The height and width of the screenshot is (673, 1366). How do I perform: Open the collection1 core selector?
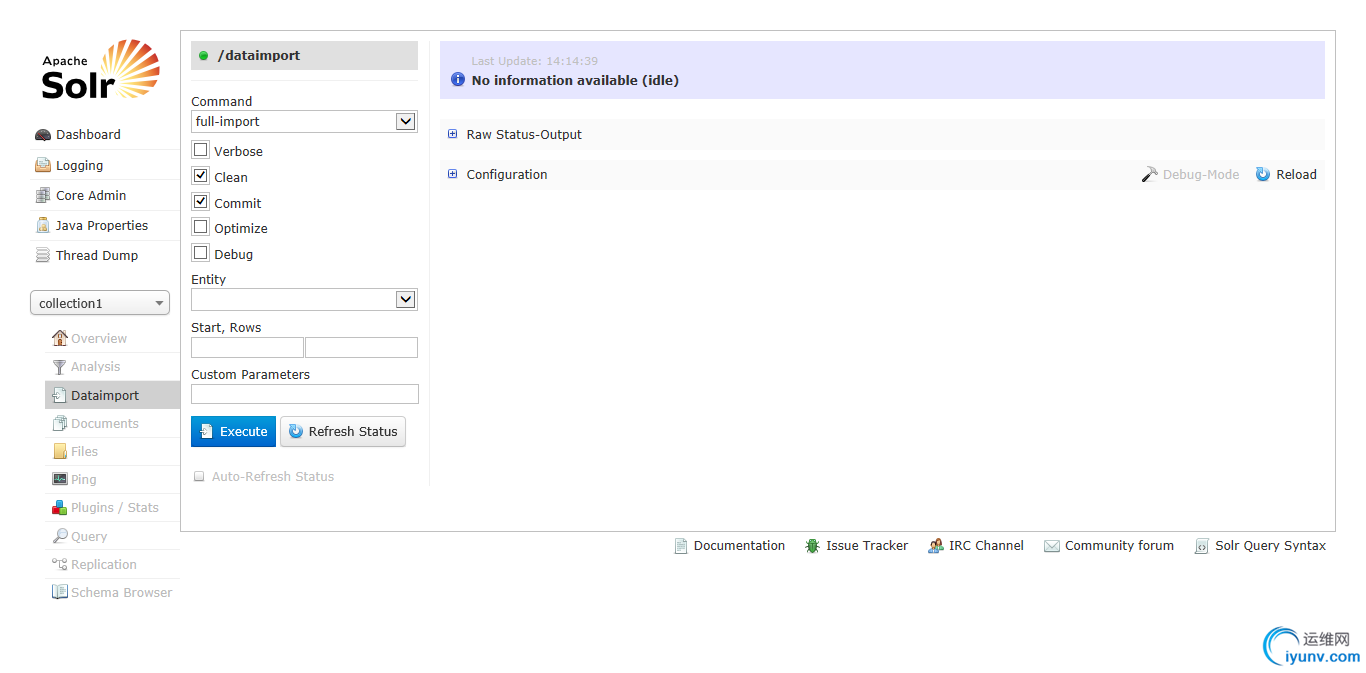pyautogui.click(x=100, y=303)
